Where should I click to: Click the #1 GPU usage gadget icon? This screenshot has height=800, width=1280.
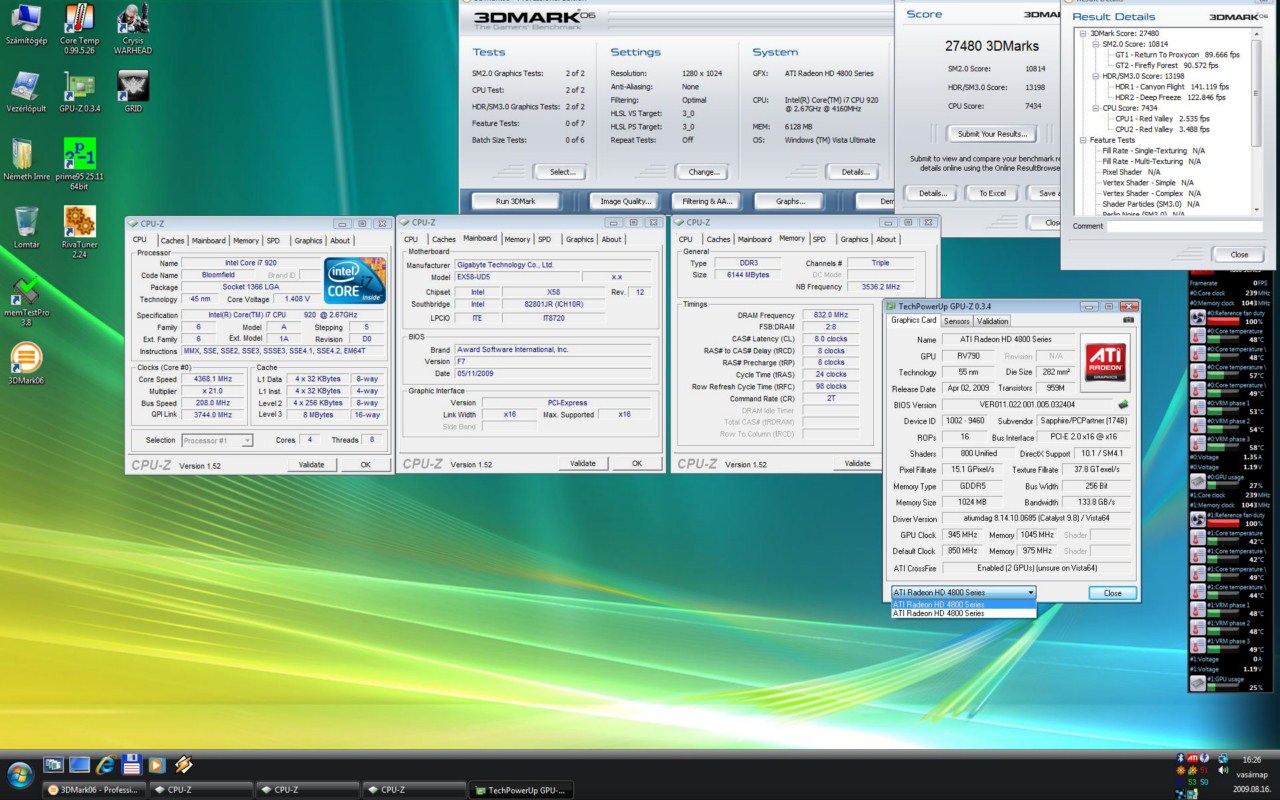coord(1197,682)
